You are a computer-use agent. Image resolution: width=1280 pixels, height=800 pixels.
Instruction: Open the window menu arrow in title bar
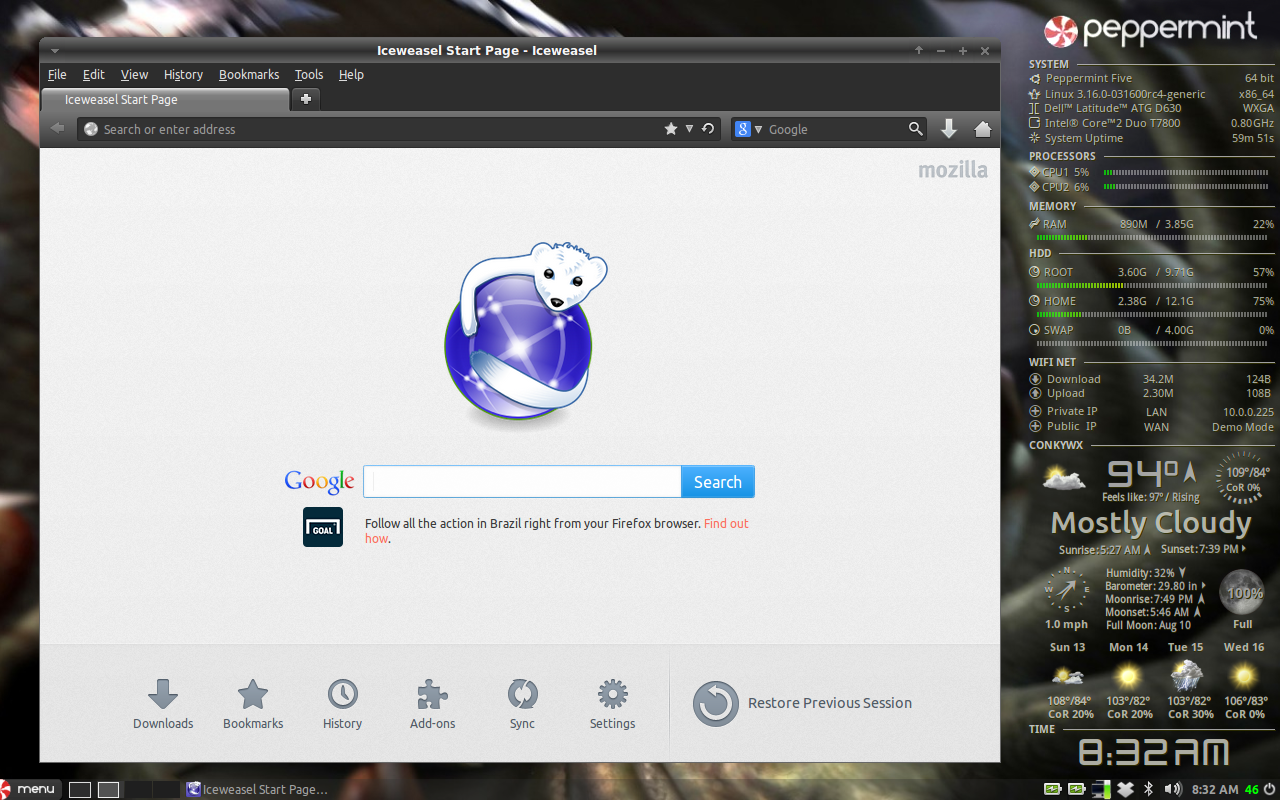pos(54,51)
